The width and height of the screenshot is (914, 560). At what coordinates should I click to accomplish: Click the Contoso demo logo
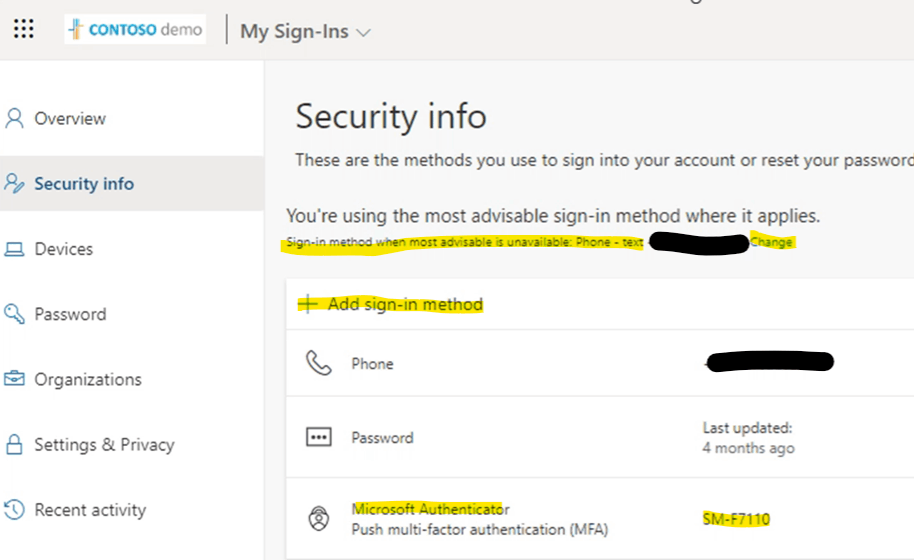(135, 29)
